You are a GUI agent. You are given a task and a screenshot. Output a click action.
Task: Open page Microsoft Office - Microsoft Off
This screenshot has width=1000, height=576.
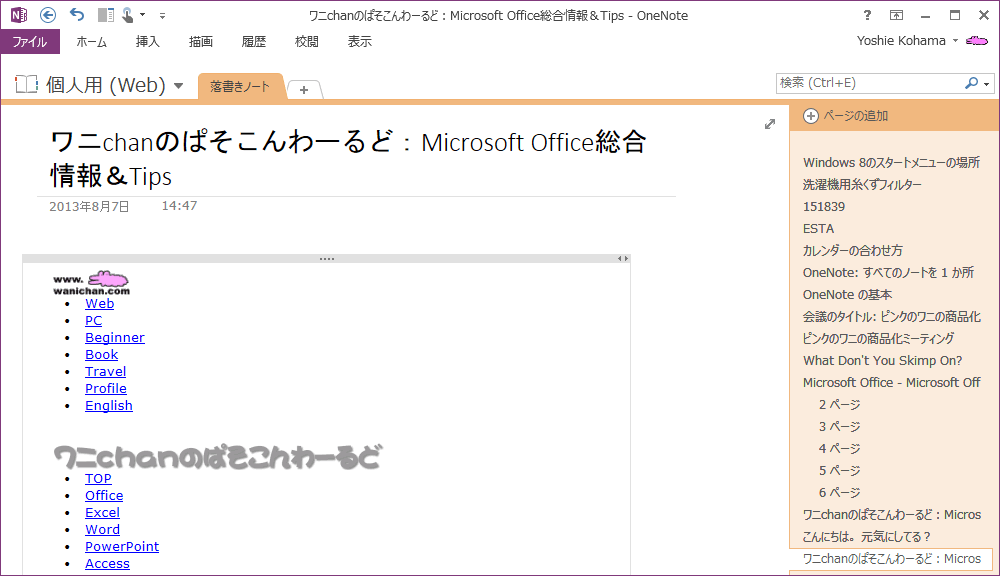pos(892,383)
